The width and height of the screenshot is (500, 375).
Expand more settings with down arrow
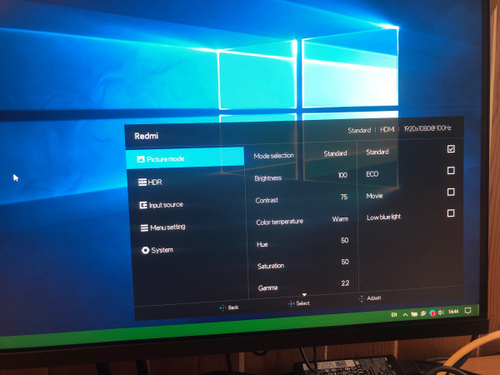pos(304,295)
